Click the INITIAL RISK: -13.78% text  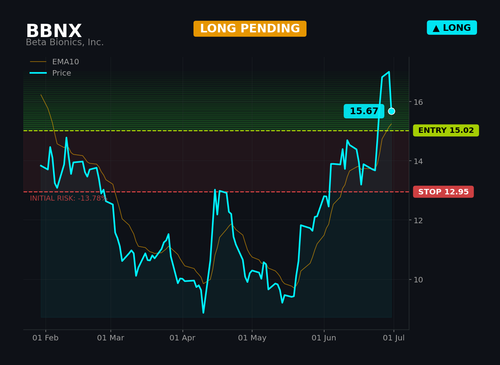pyautogui.click(x=68, y=198)
